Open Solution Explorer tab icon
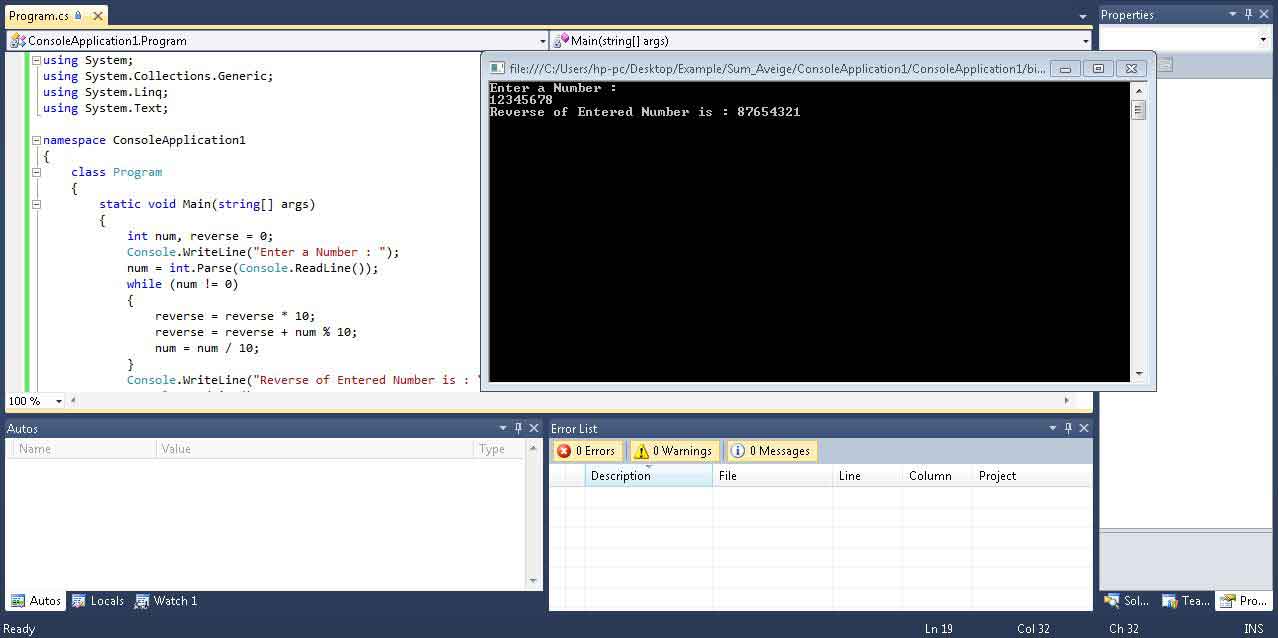1278x638 pixels. (1112, 601)
